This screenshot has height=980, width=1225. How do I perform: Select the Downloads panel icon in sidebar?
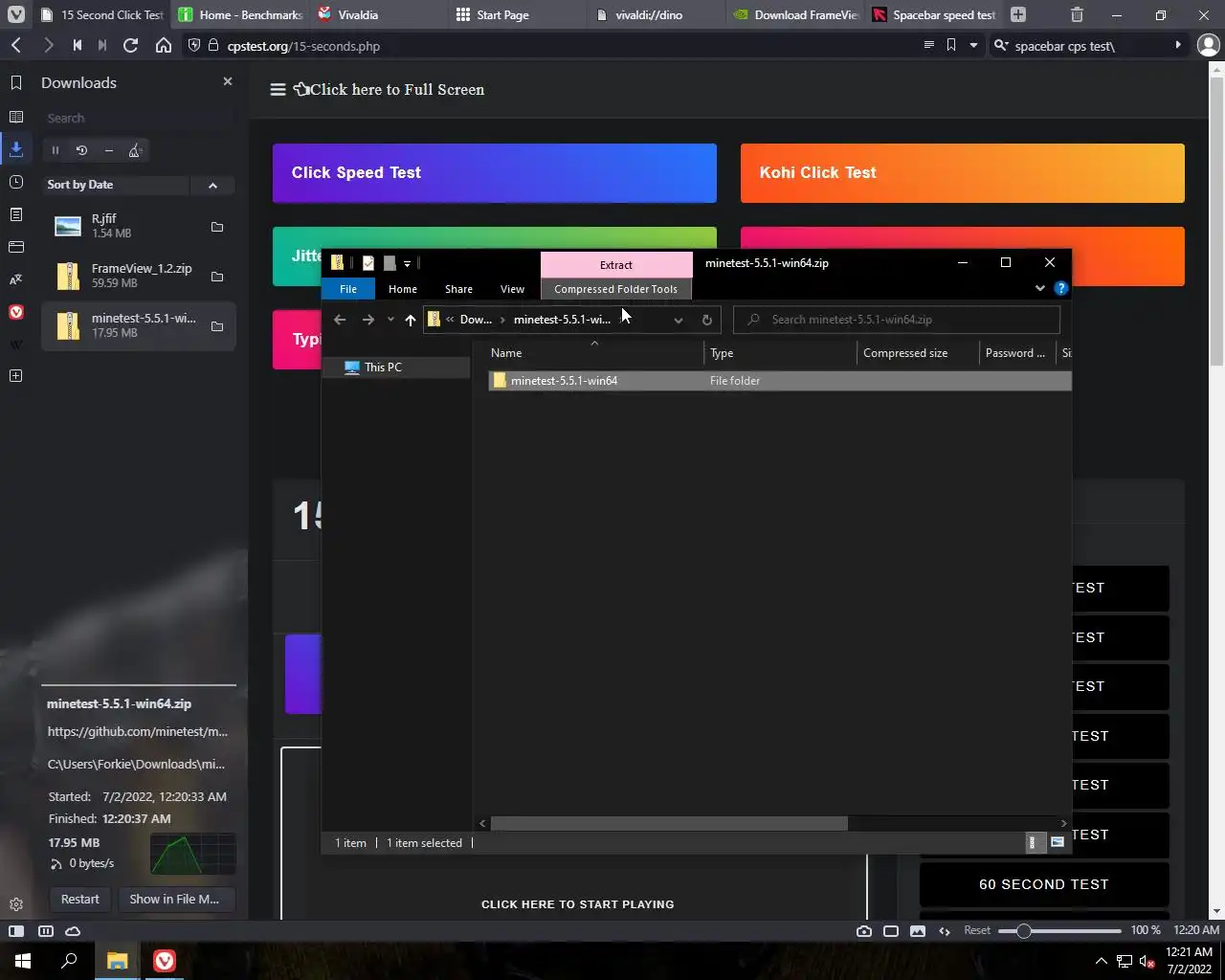(x=16, y=149)
